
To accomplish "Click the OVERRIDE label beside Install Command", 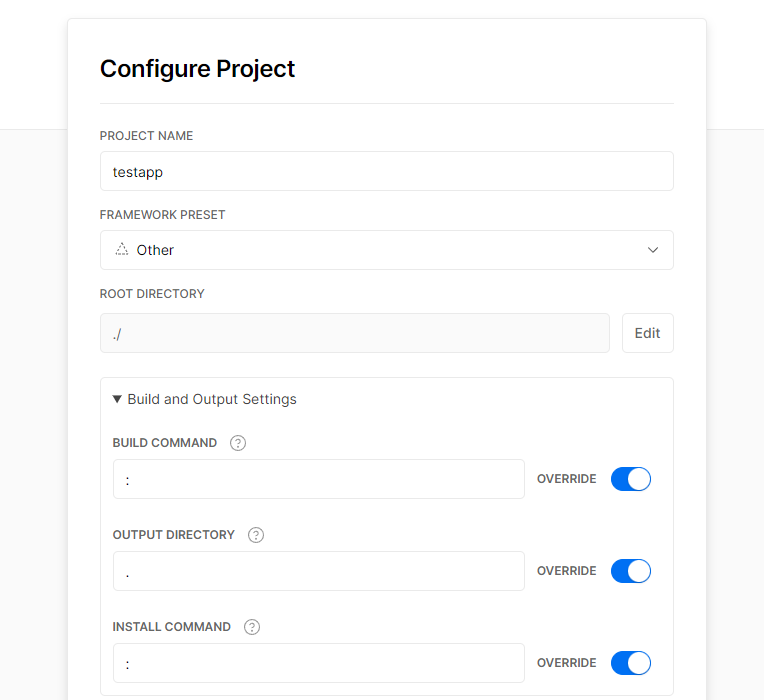I will (566, 663).
